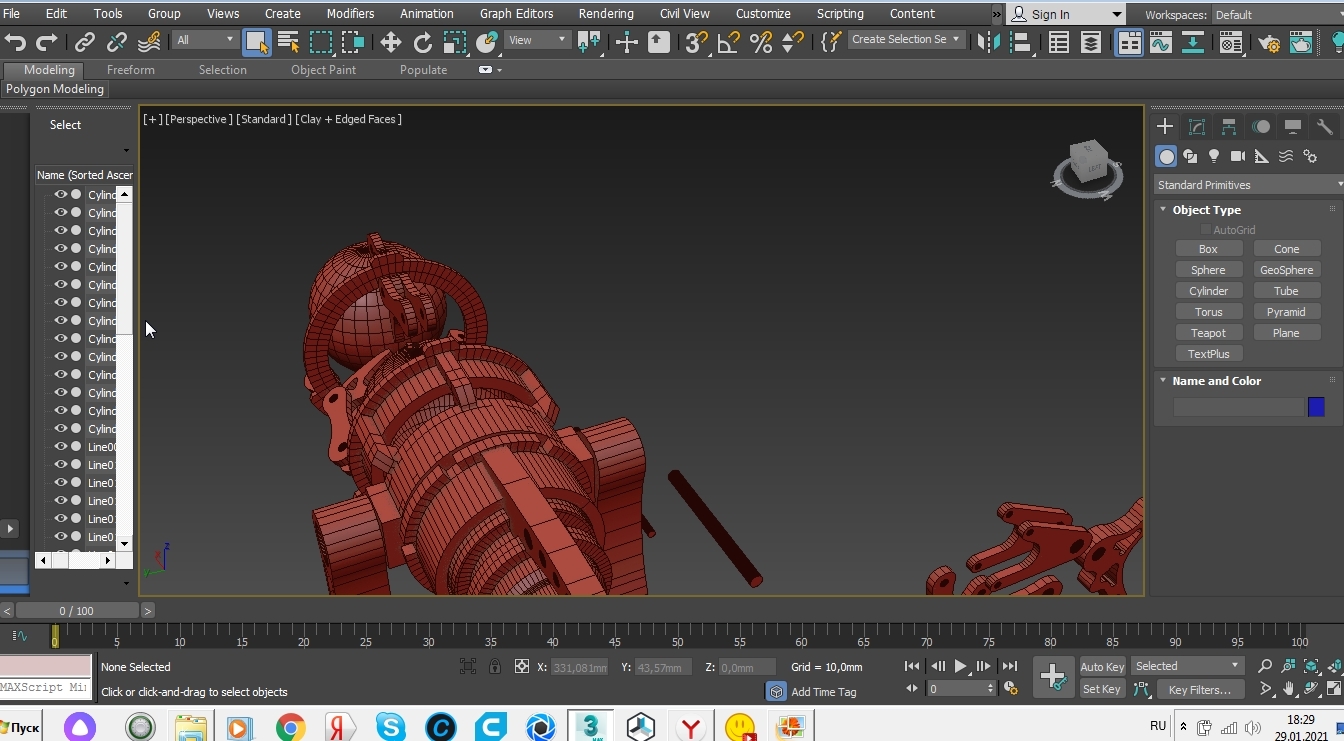The image size is (1344, 741).
Task: Open Render Setup teapot icon
Action: 1269,42
